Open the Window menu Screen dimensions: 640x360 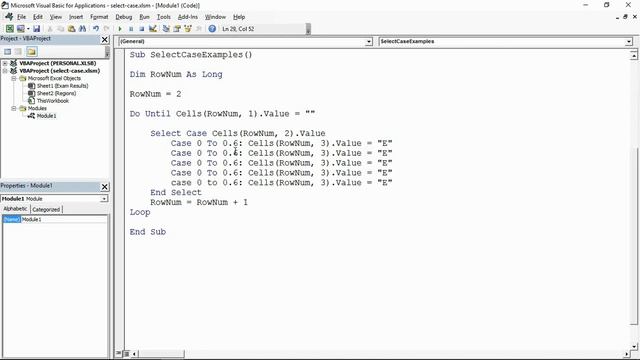215,17
